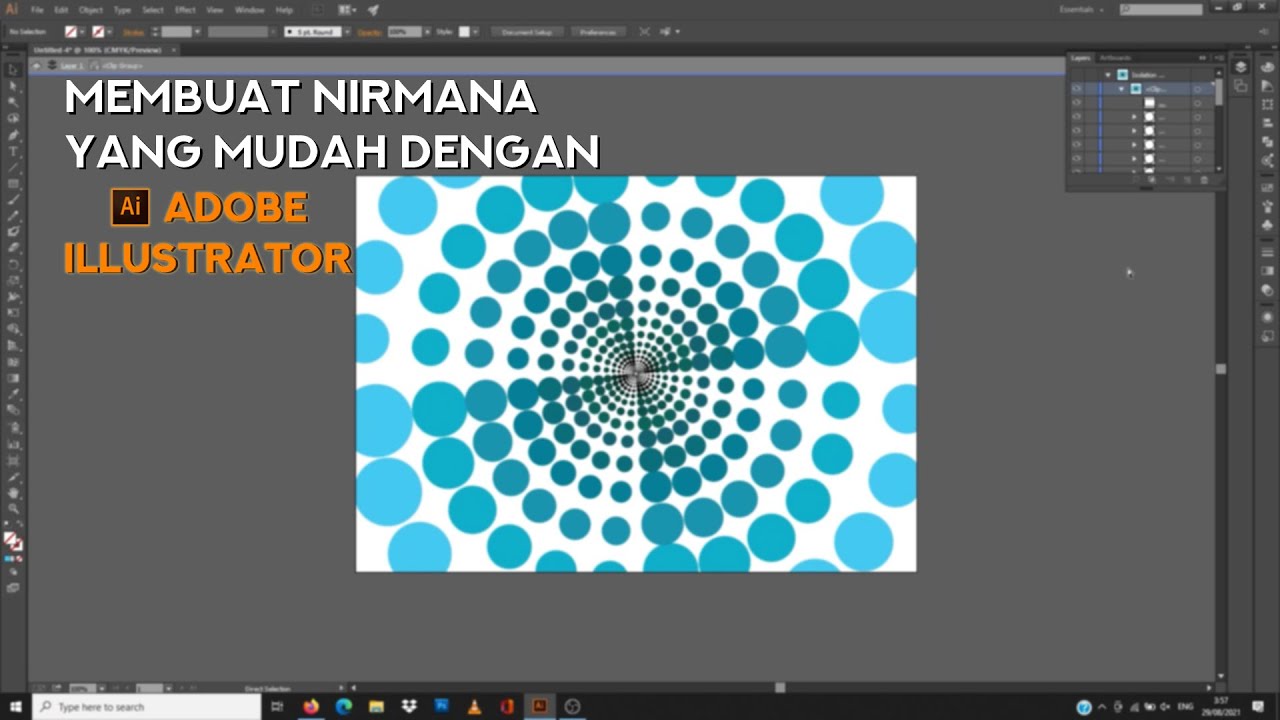Click target circle of the Clip Group row

(x=1197, y=89)
